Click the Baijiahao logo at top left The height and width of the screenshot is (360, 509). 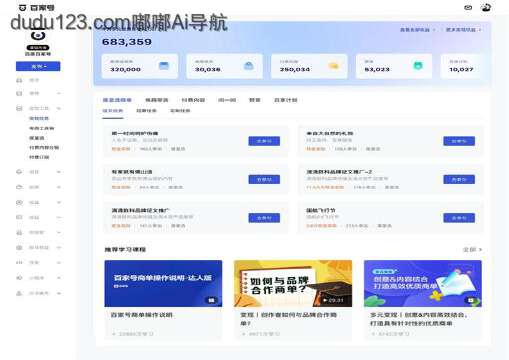(37, 7)
